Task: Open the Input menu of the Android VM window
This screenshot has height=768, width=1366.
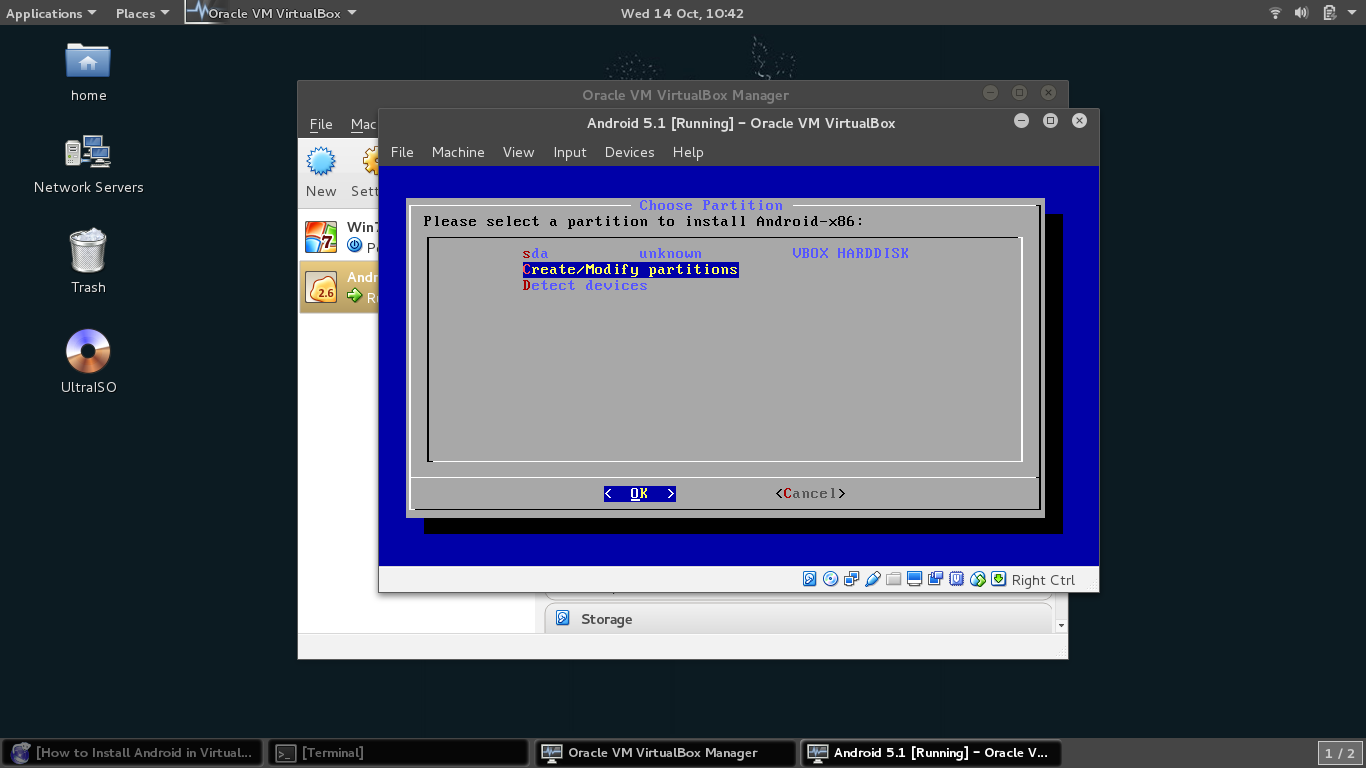Action: [x=570, y=152]
